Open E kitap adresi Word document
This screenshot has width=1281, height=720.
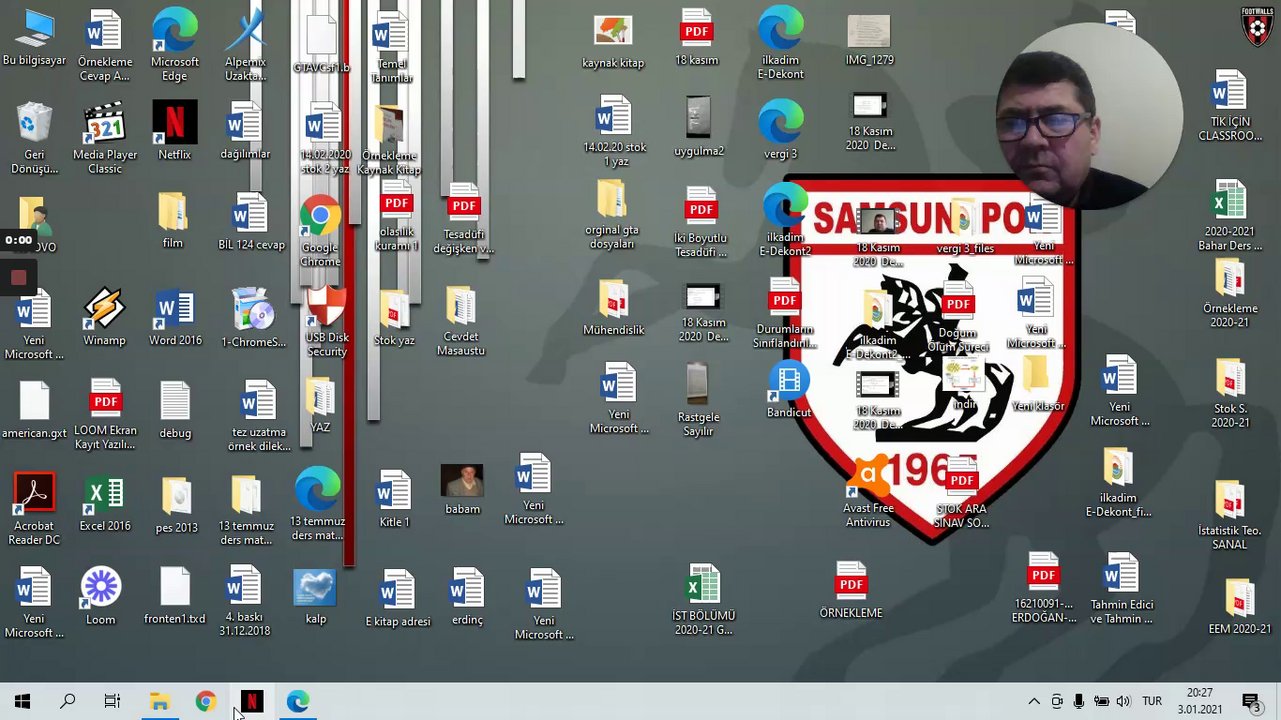pos(397,598)
